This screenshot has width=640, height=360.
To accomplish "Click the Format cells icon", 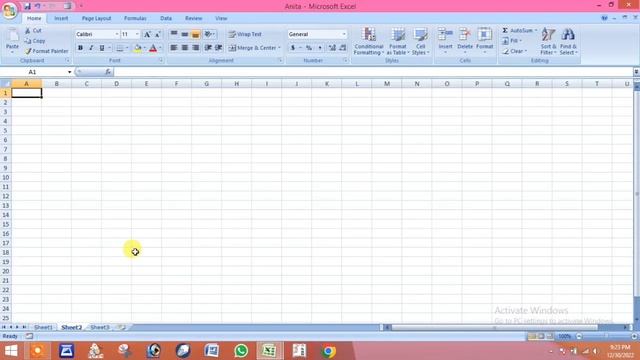I will (484, 34).
